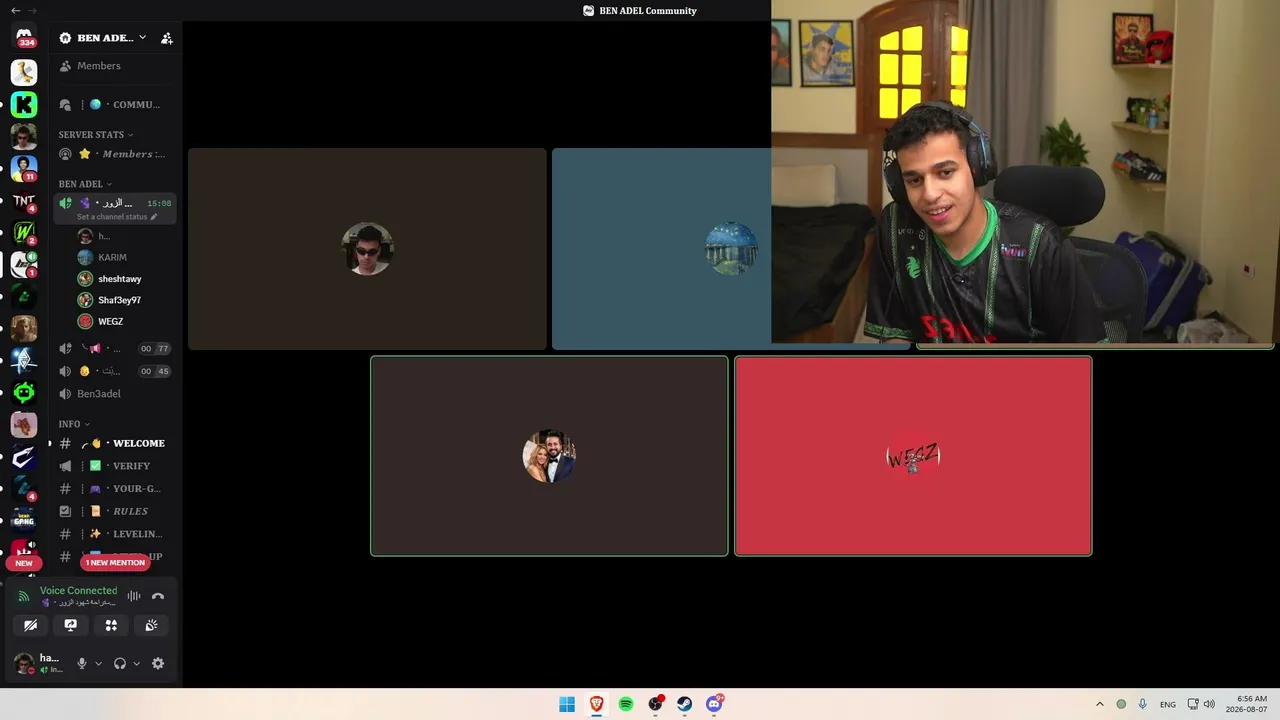The height and width of the screenshot is (720, 1280).
Task: Click the invite people icon
Action: pos(167,38)
